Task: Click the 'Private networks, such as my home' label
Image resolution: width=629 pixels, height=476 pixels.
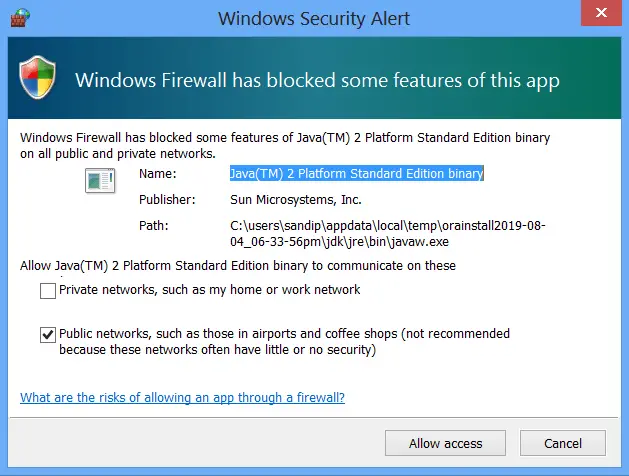Action: [209, 290]
